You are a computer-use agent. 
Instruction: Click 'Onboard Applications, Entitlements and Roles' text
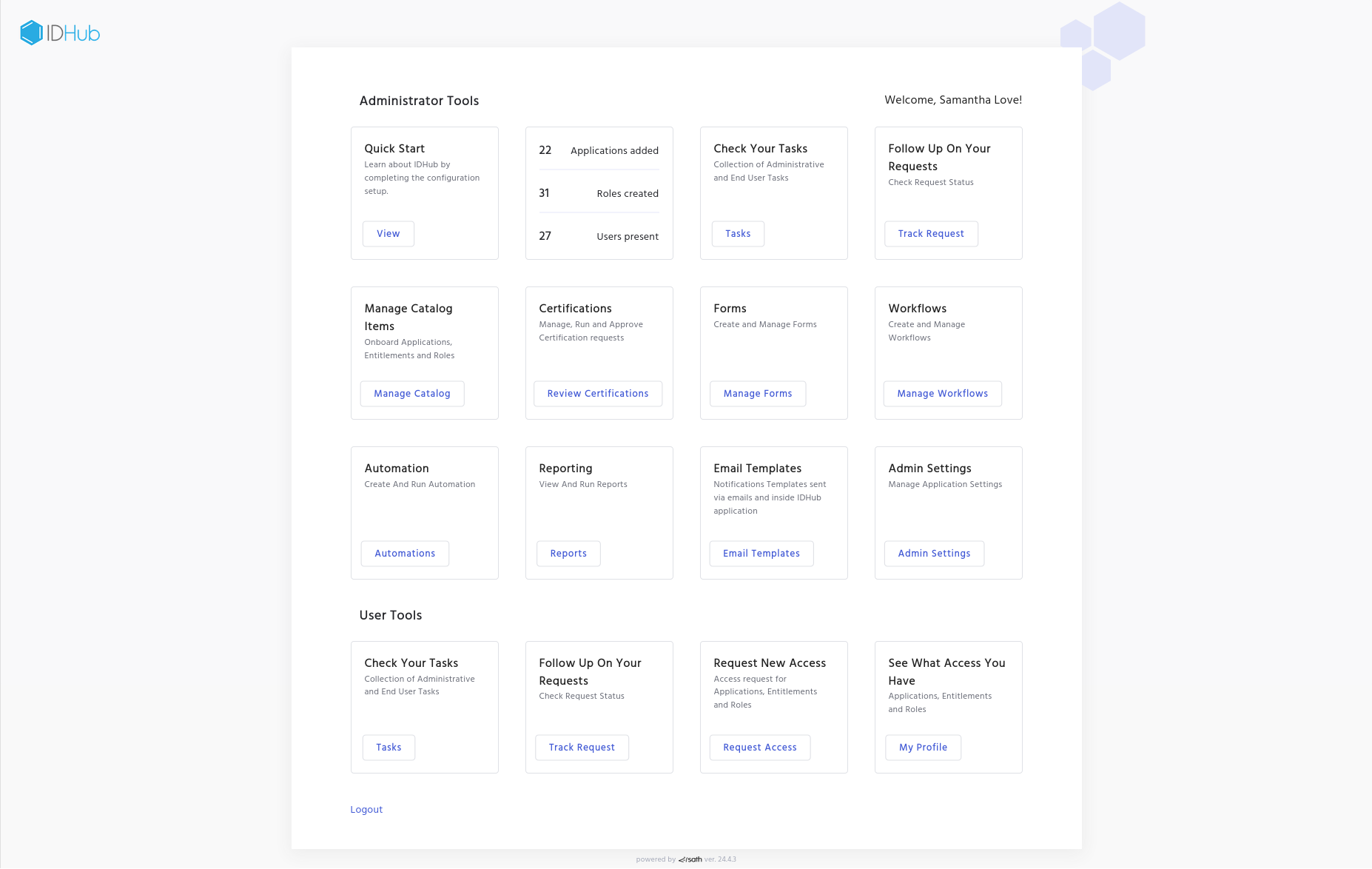tap(409, 349)
